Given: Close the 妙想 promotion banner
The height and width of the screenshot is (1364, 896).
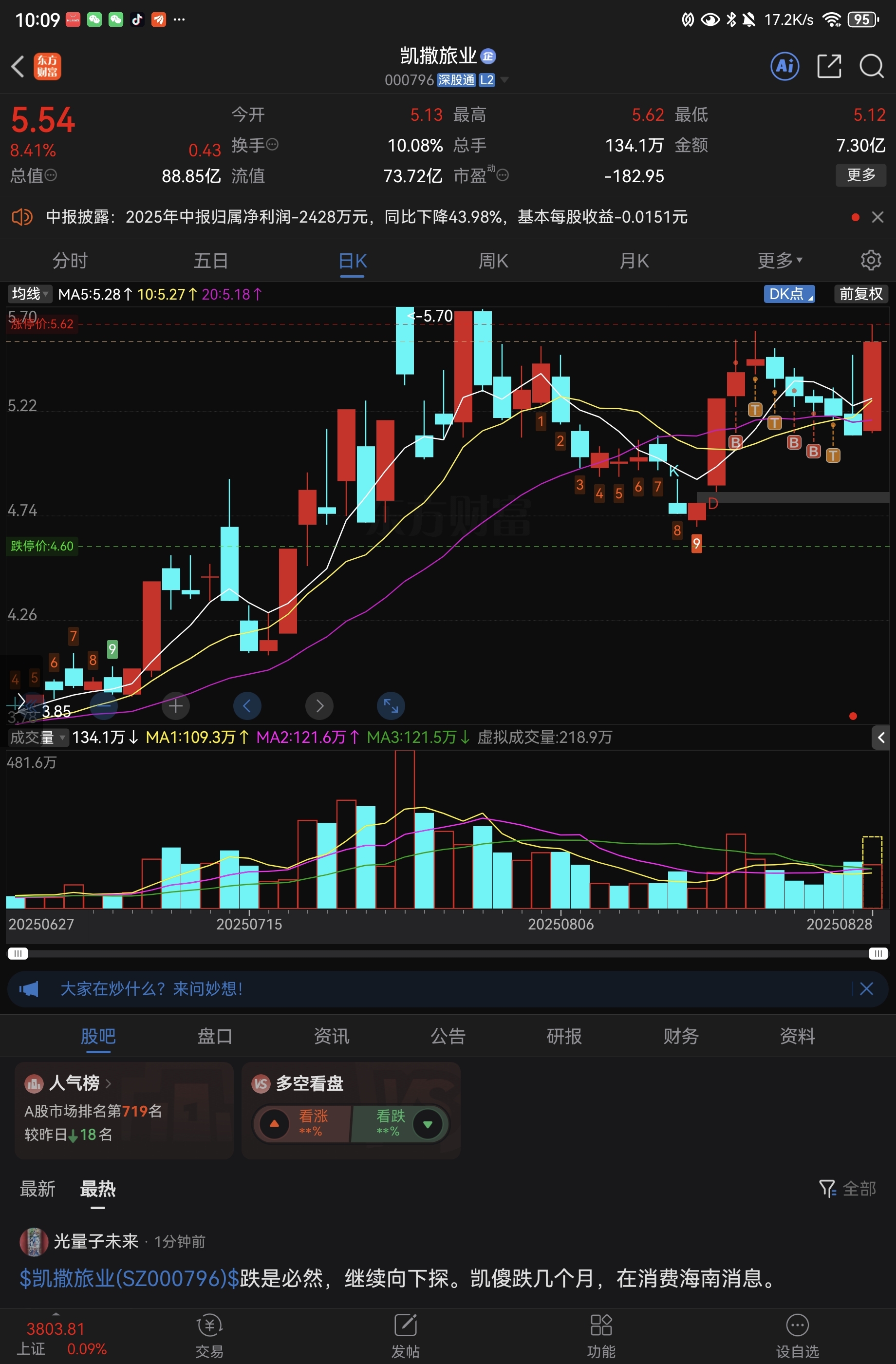Looking at the screenshot, I should (x=866, y=988).
